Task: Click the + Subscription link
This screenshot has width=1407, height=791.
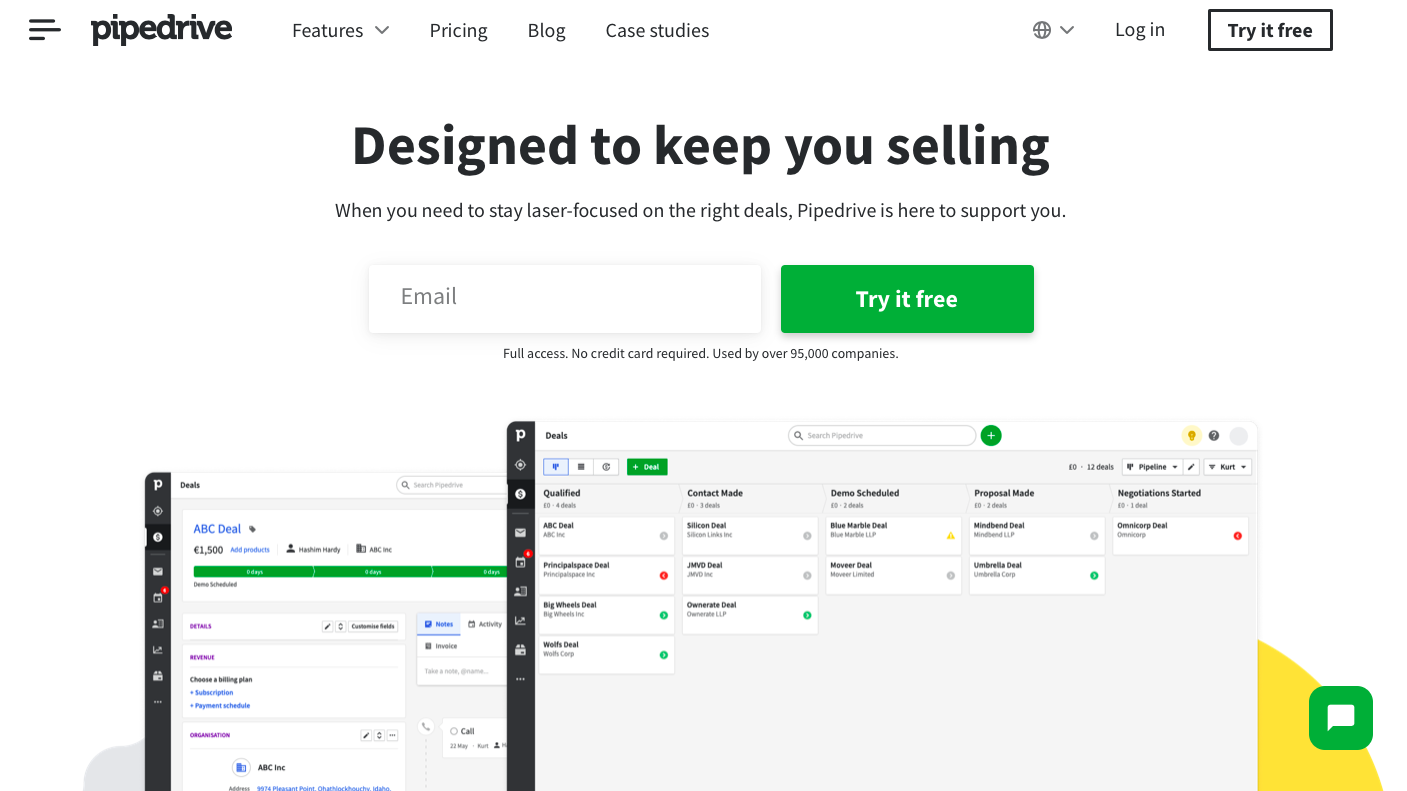Action: tap(212, 692)
